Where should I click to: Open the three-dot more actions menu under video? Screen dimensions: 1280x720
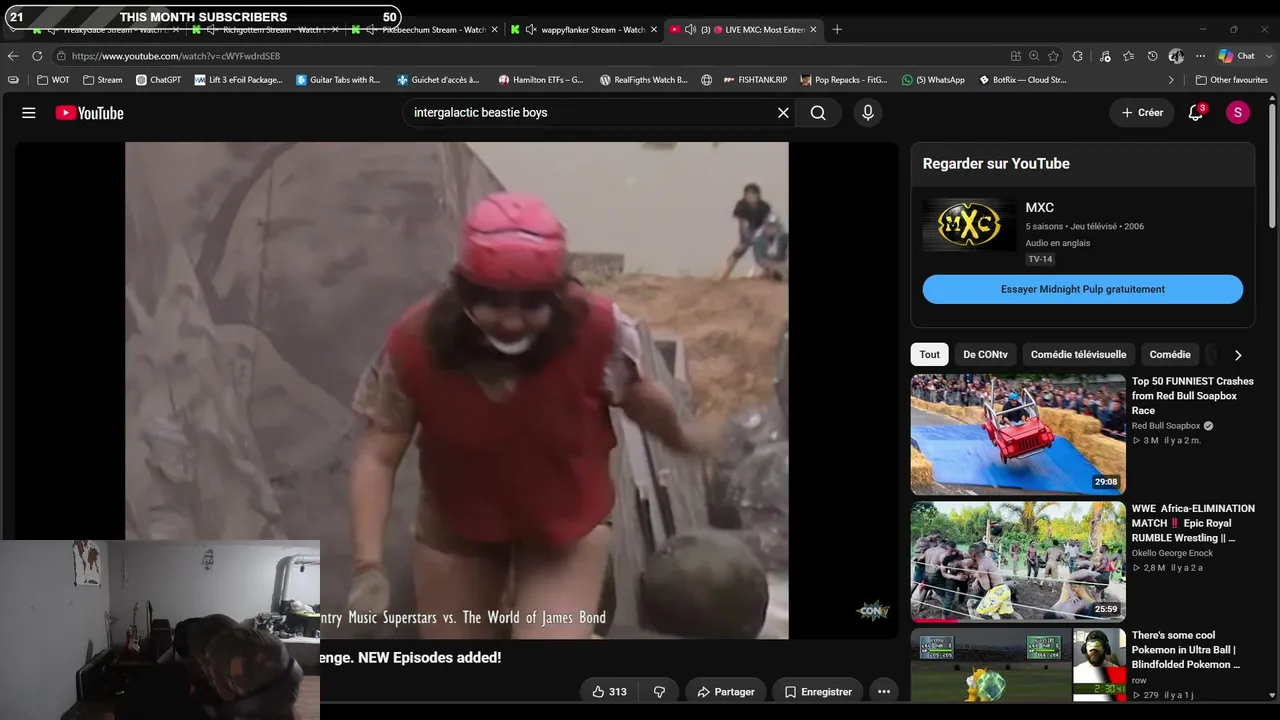point(883,692)
